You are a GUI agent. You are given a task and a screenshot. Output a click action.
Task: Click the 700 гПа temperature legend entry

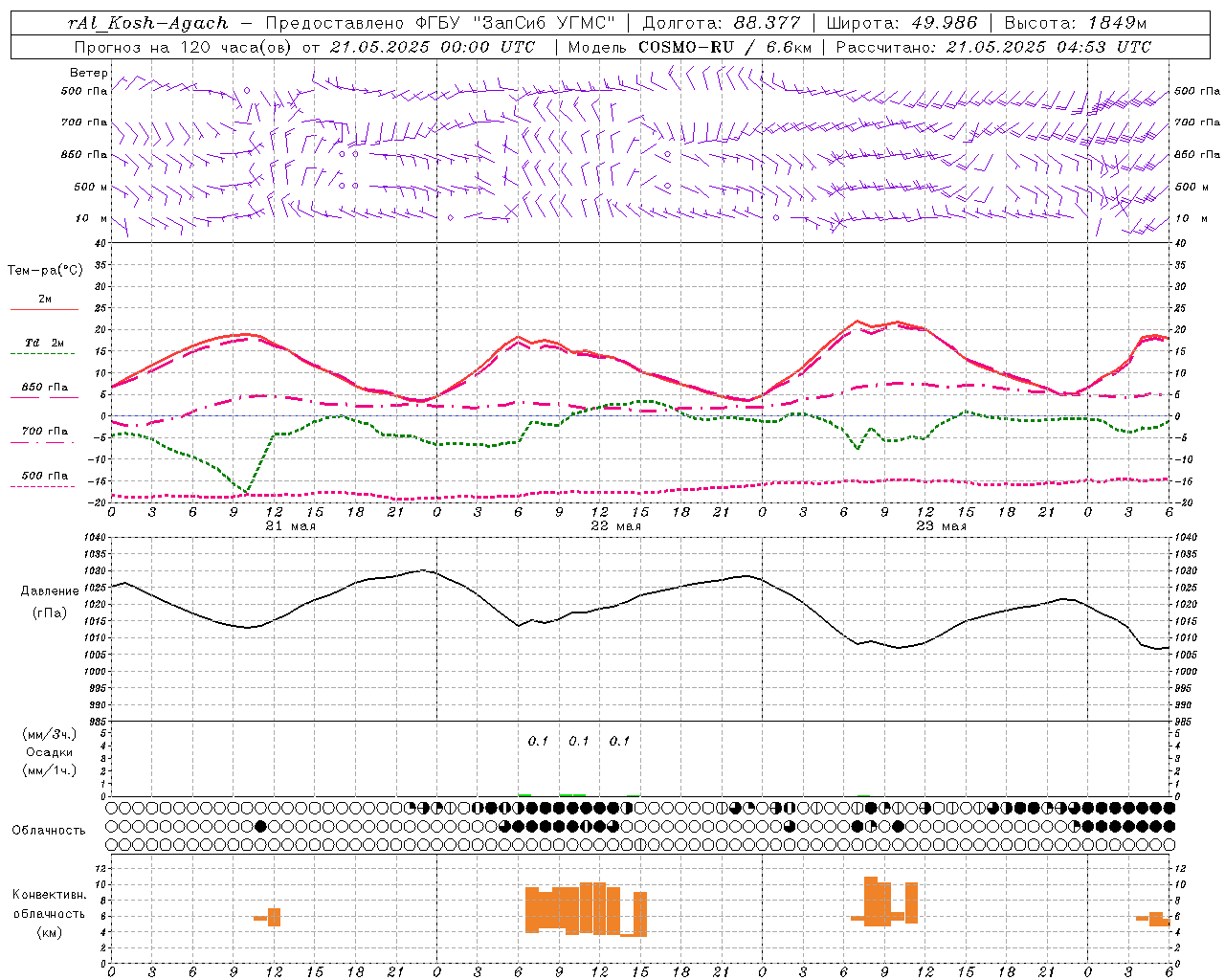[x=45, y=432]
